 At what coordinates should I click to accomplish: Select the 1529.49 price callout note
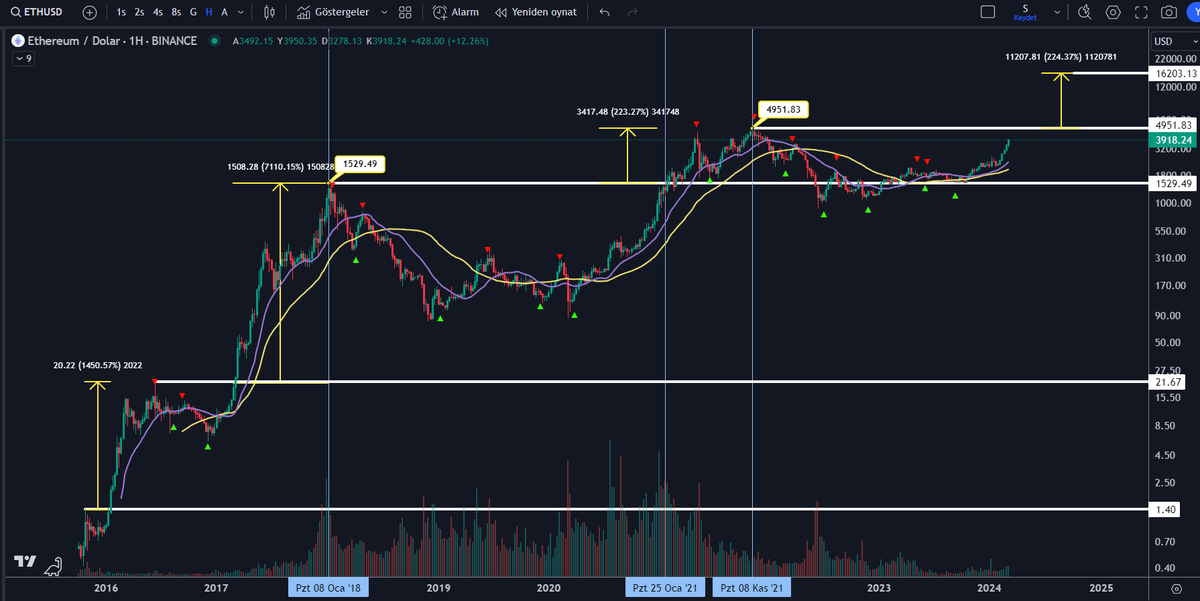[360, 164]
